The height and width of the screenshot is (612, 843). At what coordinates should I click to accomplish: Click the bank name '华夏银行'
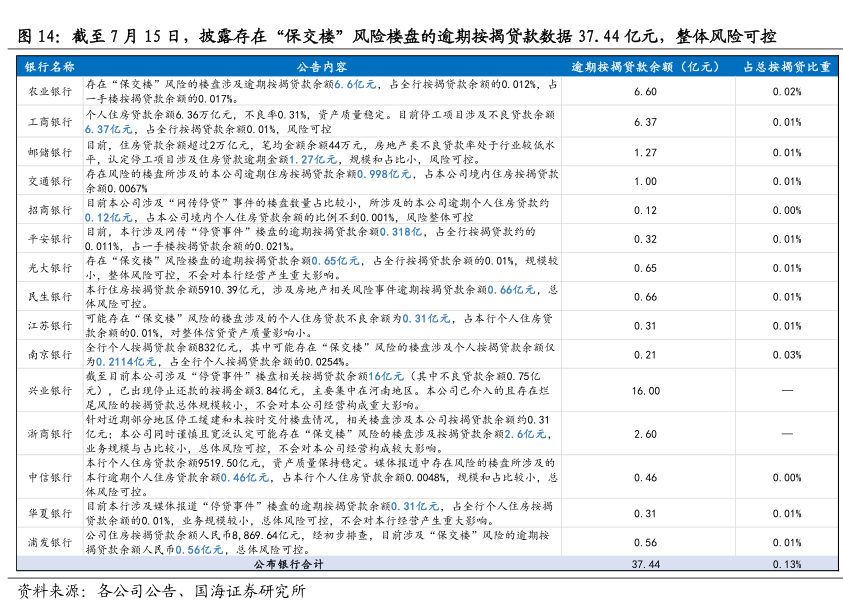click(x=50, y=514)
